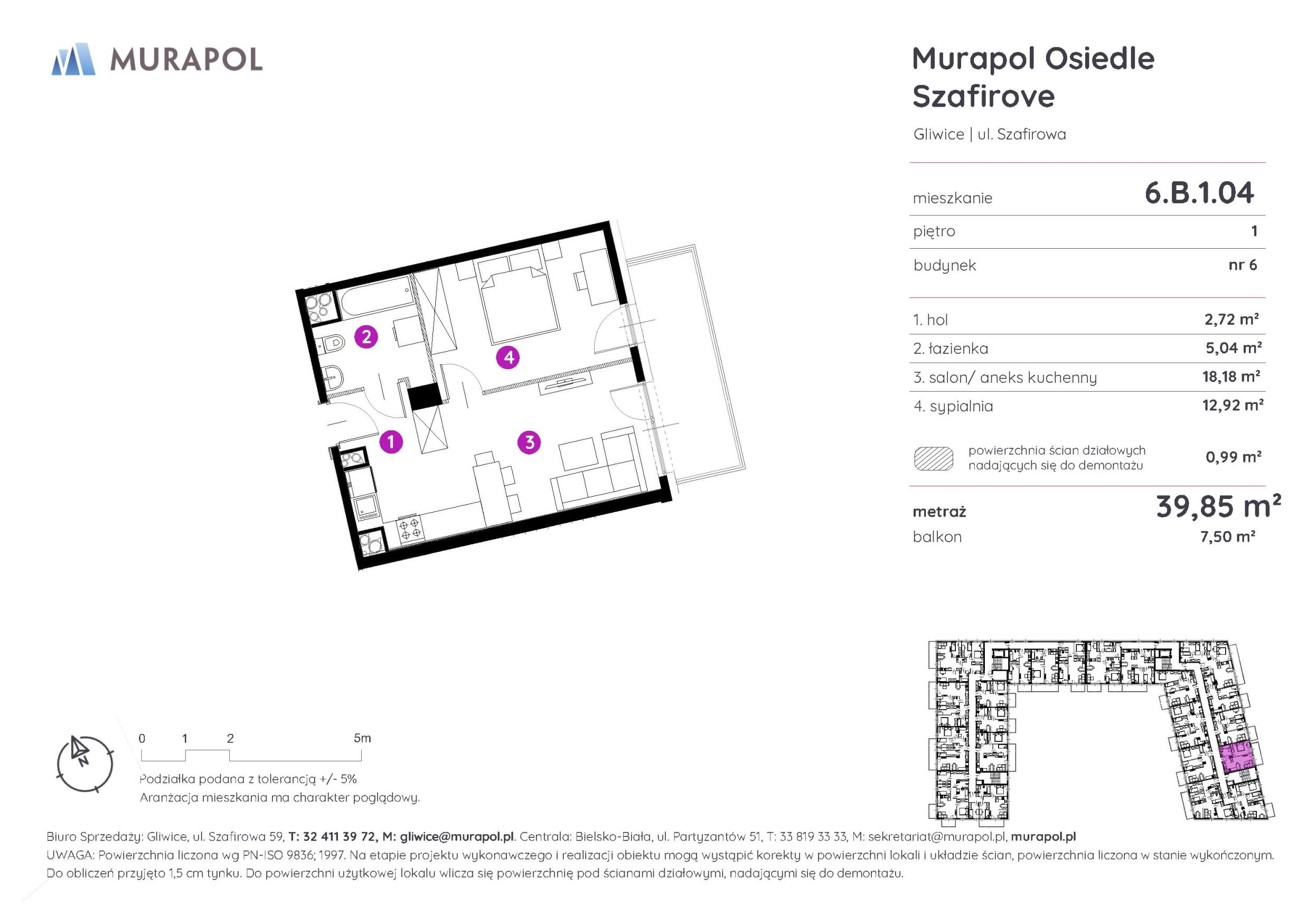Click the Murapol logo icon
This screenshot has height=924, width=1307.
[x=73, y=59]
